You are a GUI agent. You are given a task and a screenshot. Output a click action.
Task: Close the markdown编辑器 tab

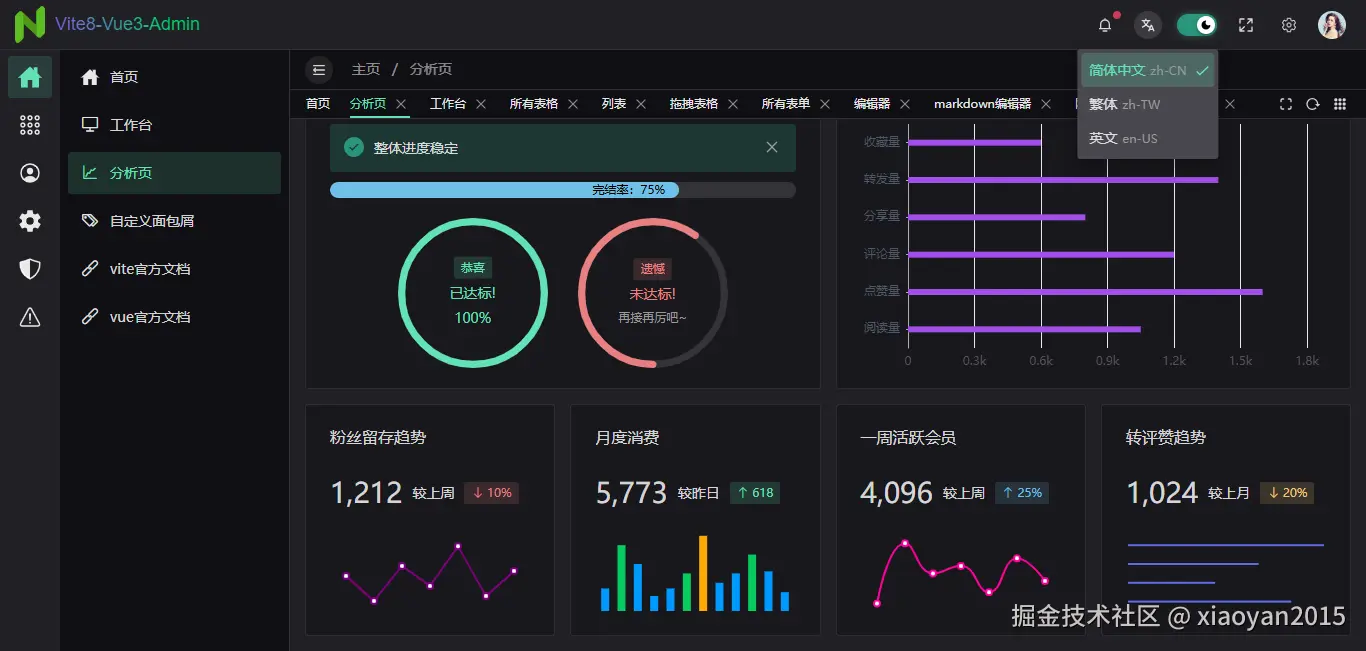pyautogui.click(x=1046, y=104)
